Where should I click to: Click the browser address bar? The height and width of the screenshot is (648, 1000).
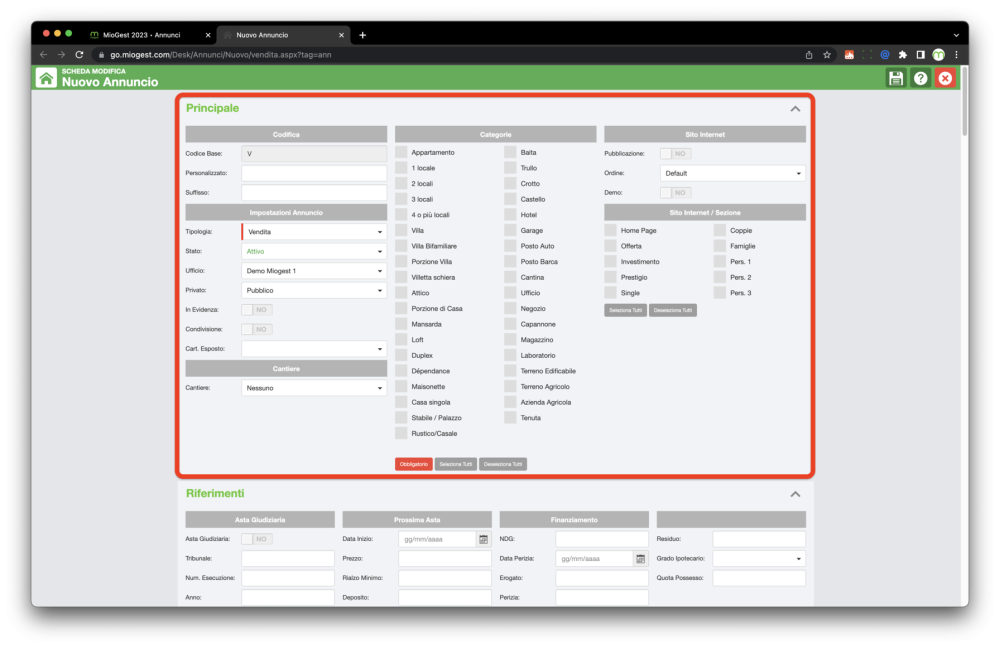tap(446, 55)
